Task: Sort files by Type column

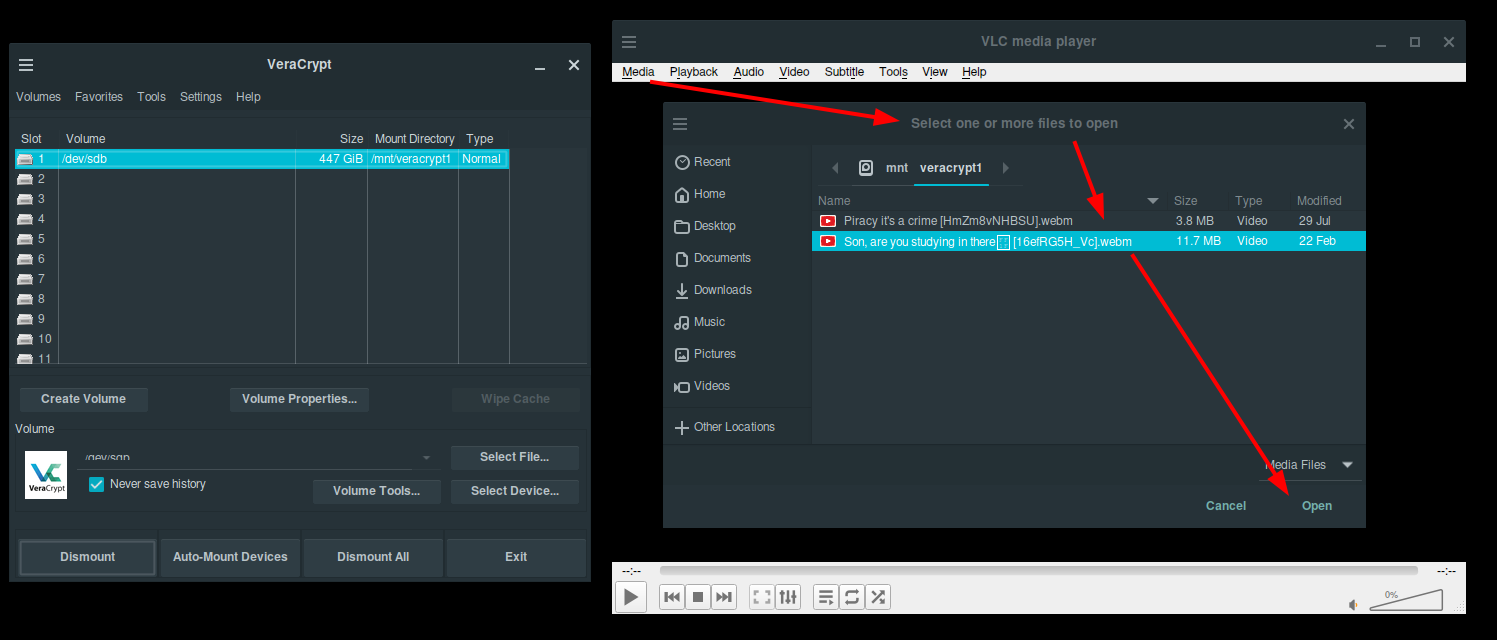Action: 1249,201
